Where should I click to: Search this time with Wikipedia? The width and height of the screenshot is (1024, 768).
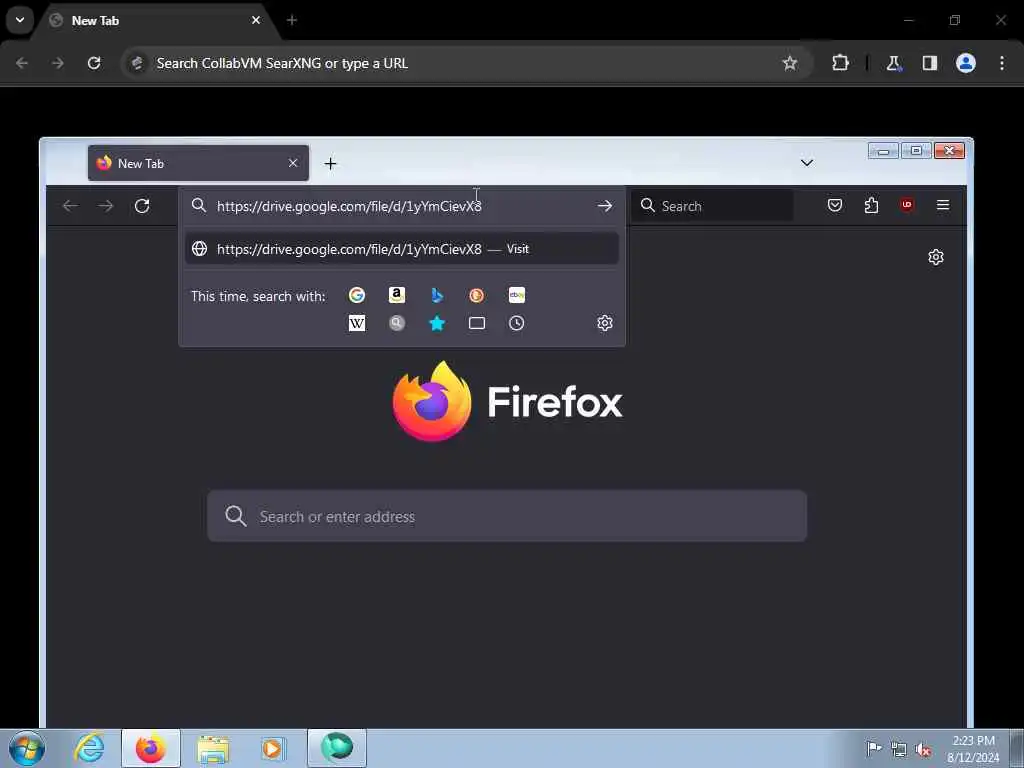357,323
